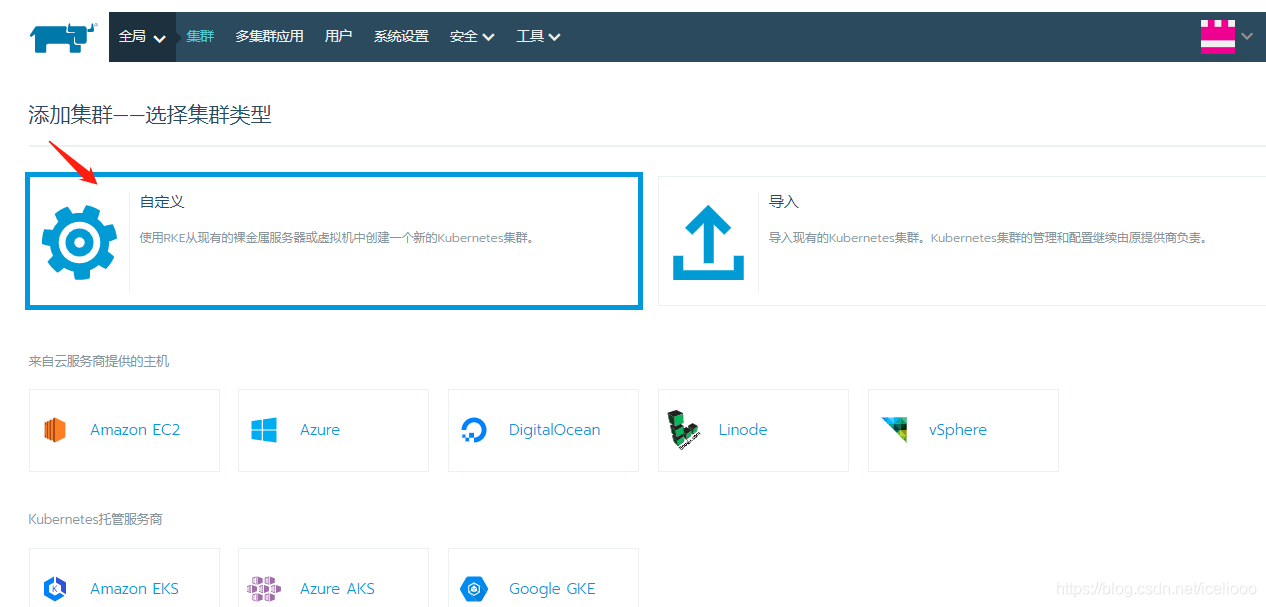Viewport: 1266px width, 607px height.
Task: Click the gear icon on the 自定义 card
Action: tap(79, 240)
